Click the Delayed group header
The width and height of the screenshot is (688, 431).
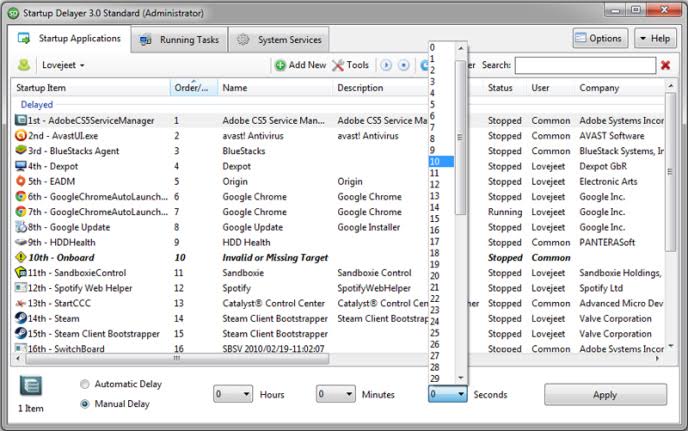tap(37, 104)
